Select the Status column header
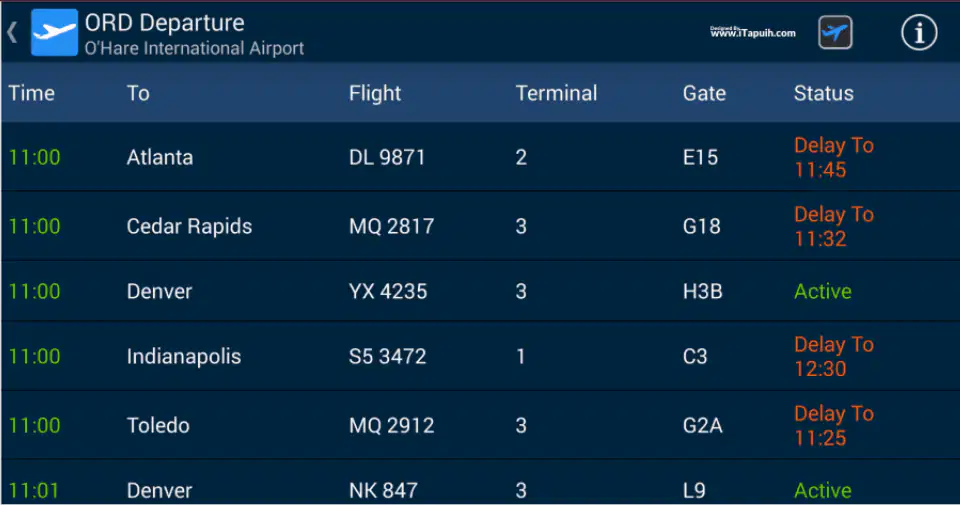The width and height of the screenshot is (960, 505). (823, 93)
